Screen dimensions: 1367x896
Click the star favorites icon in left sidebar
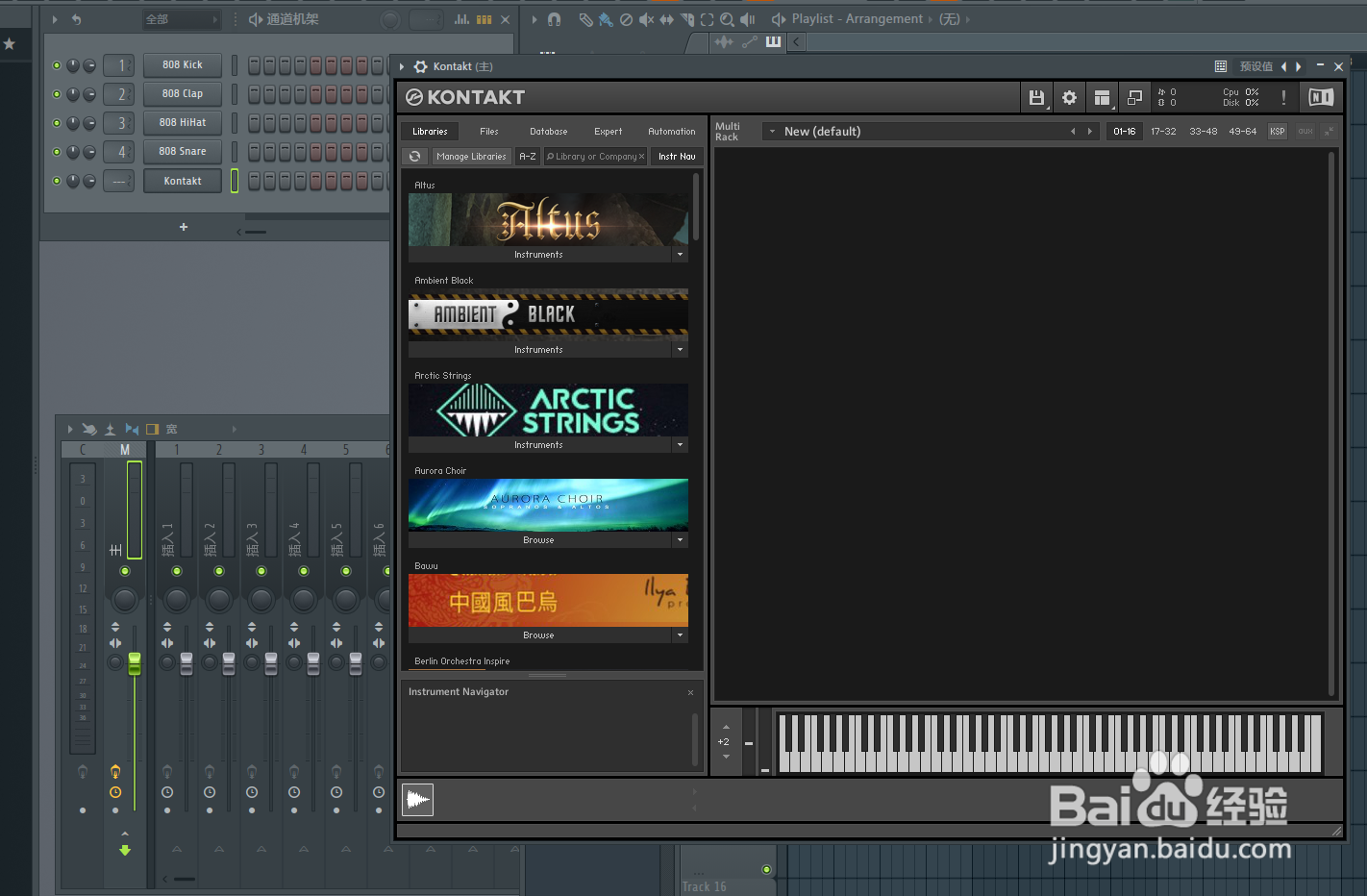(10, 44)
